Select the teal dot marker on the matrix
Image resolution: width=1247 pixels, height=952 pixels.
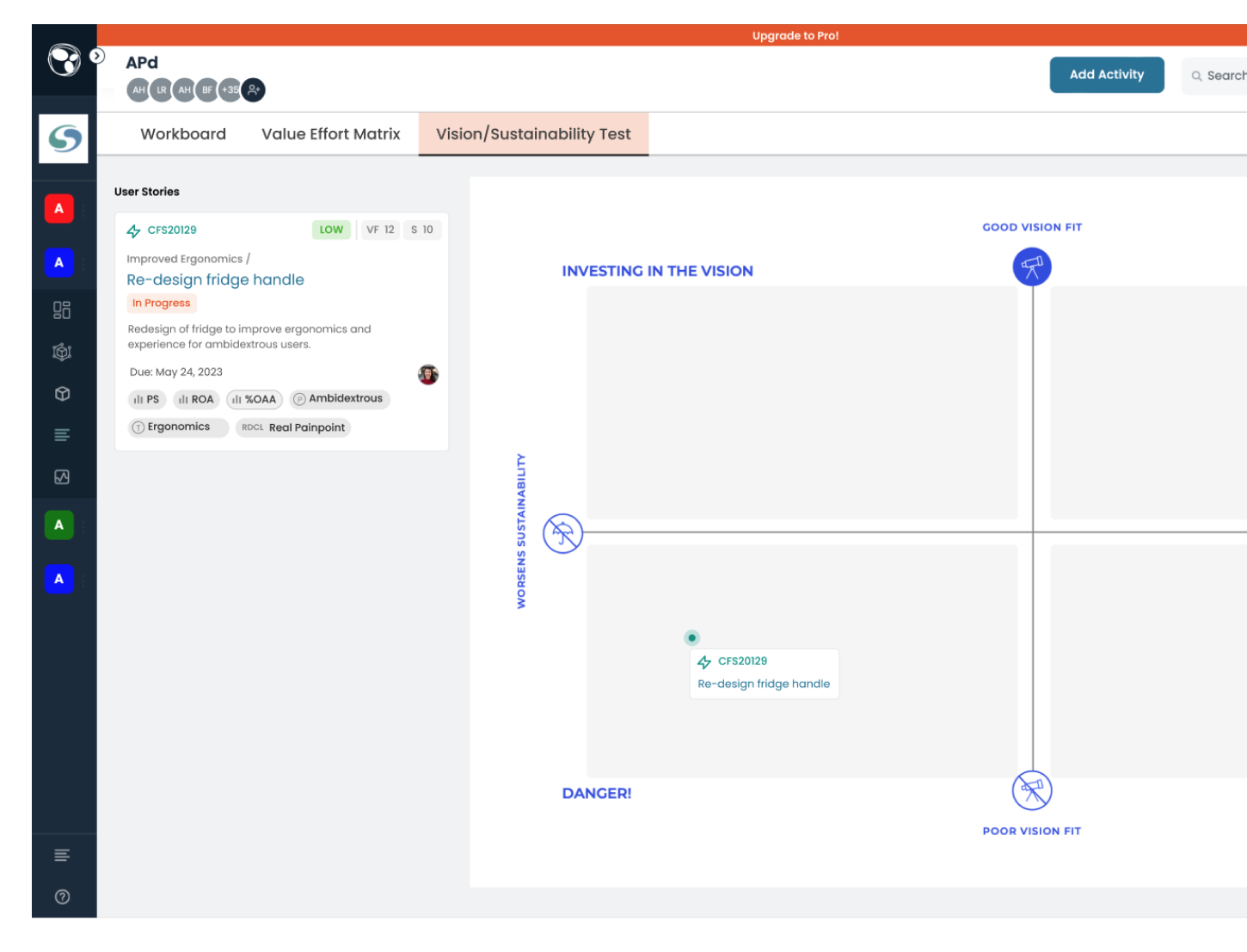pos(692,638)
